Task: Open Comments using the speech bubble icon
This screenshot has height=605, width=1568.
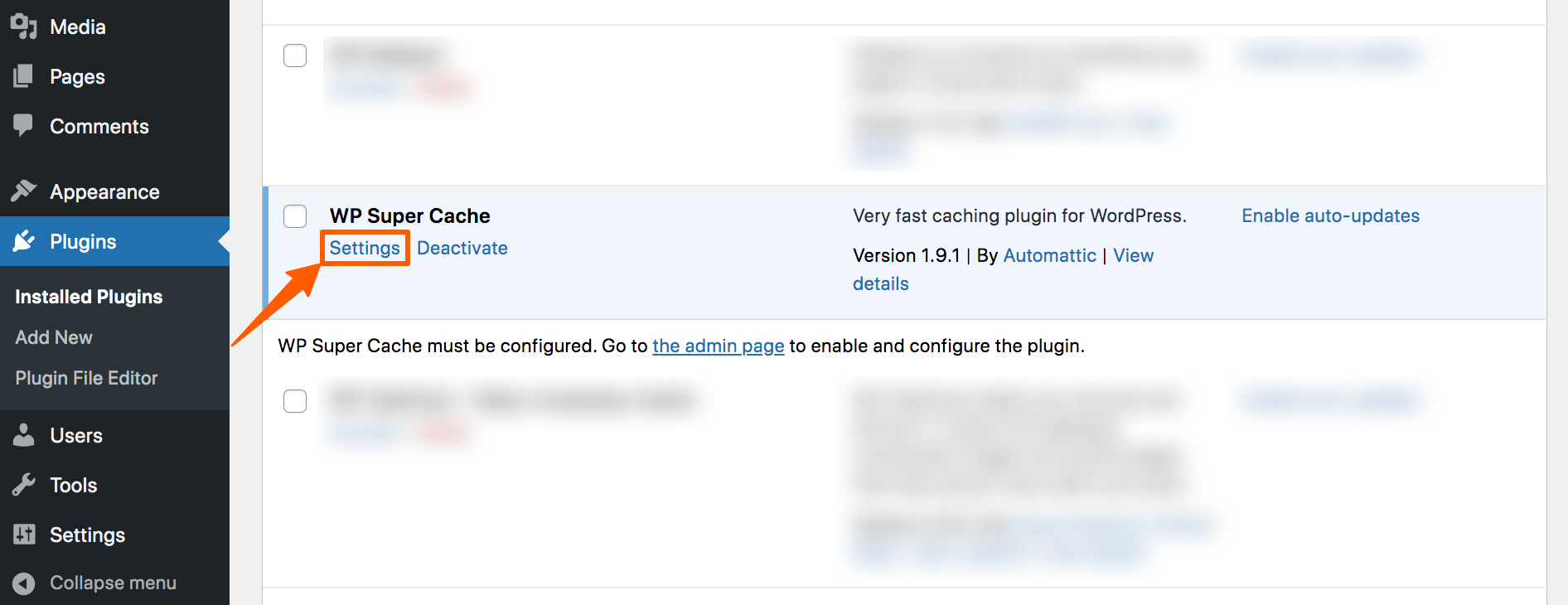Action: (24, 126)
